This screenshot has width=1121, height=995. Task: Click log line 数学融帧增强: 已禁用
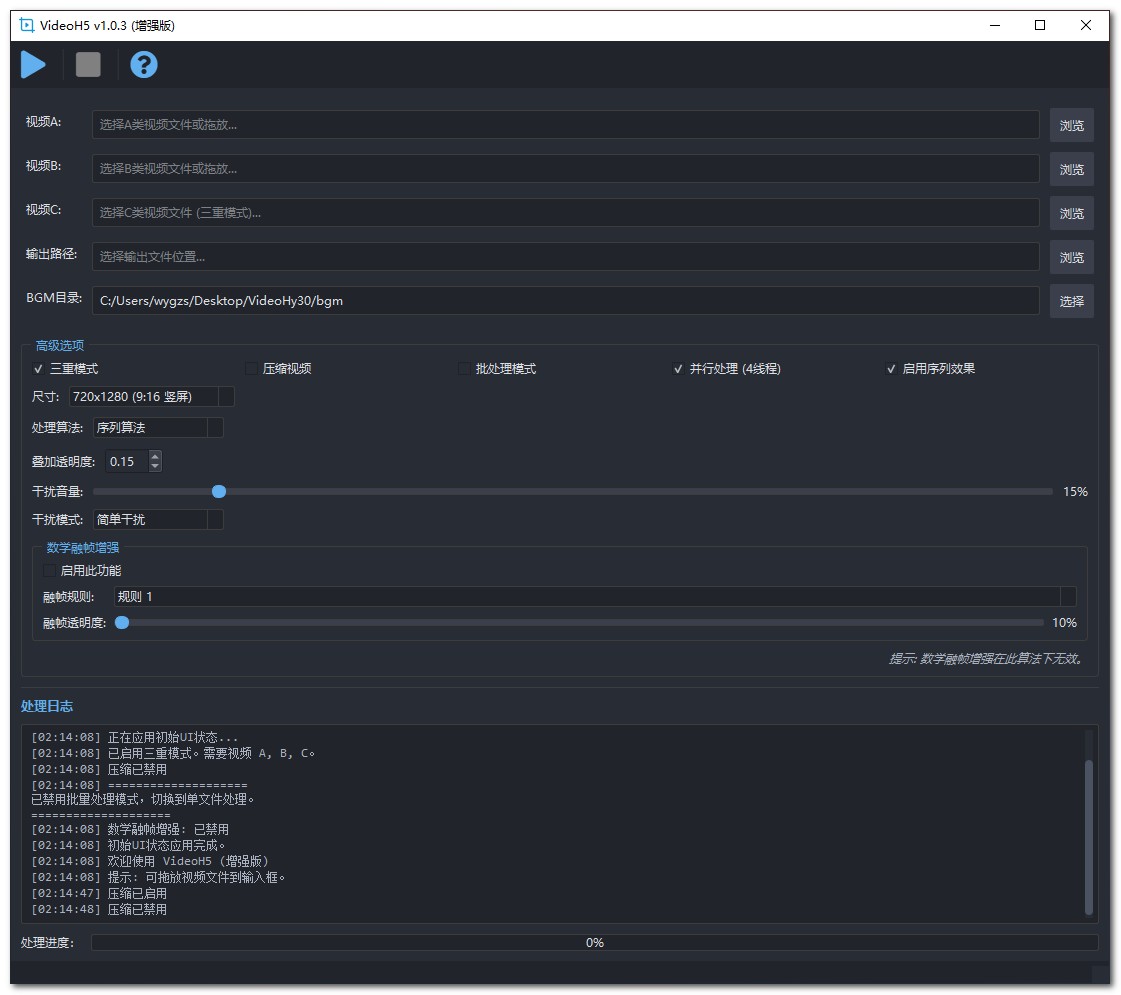click(129, 829)
